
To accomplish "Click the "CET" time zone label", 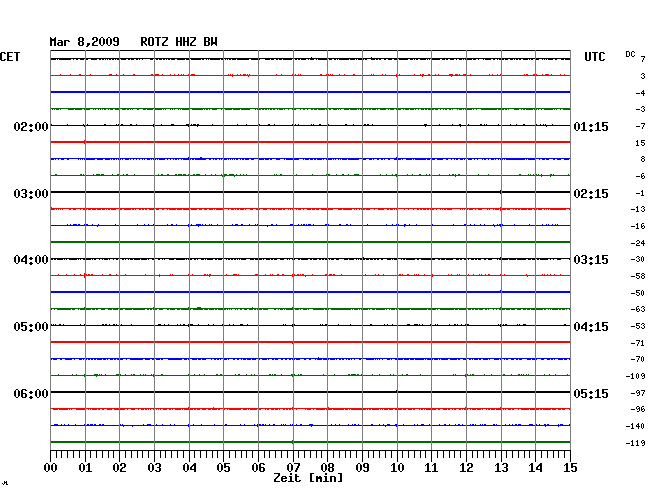I will click(x=10, y=57).
